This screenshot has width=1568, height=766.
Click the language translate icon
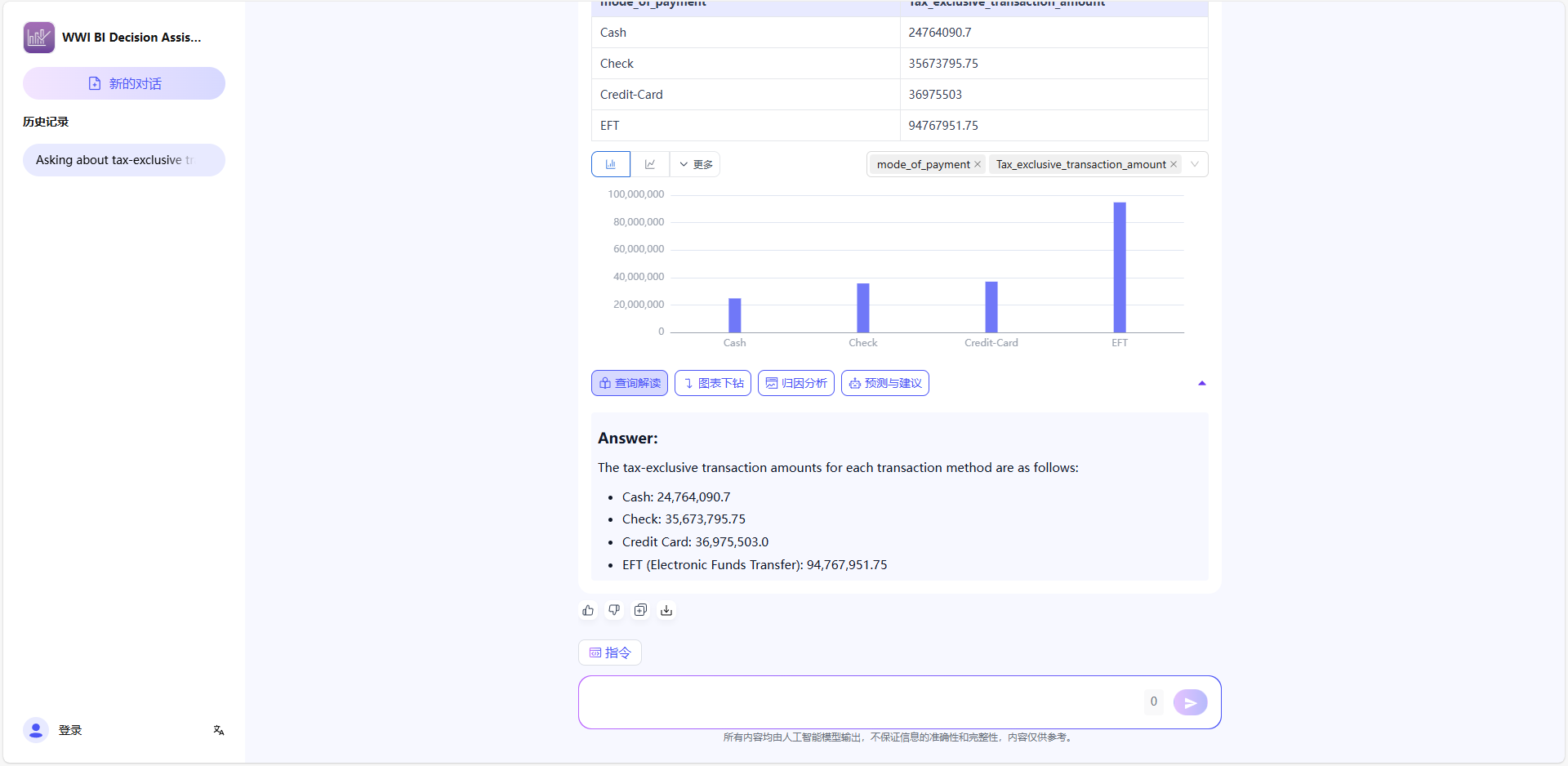tap(219, 730)
